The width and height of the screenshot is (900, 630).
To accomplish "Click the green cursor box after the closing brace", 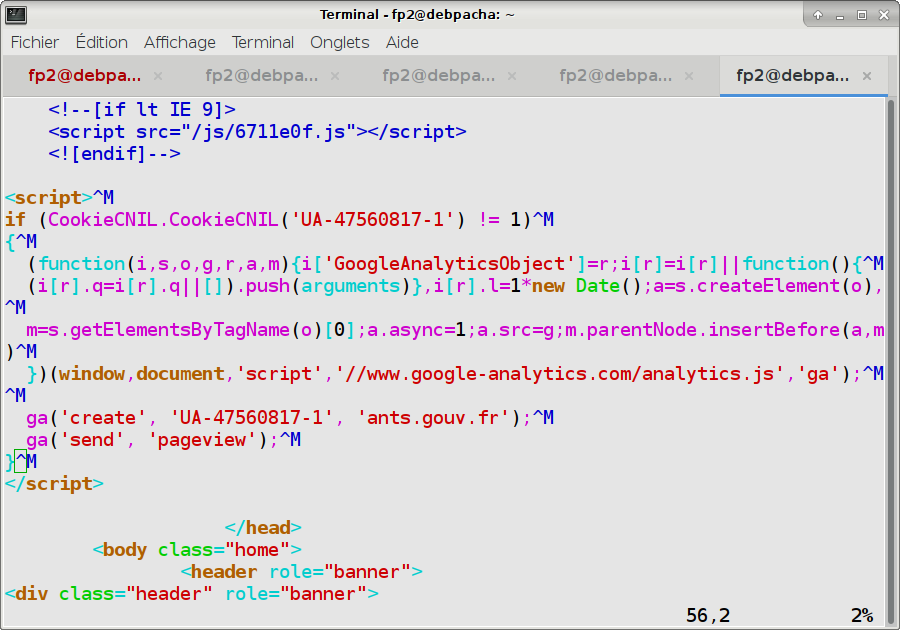I will pyautogui.click(x=21, y=461).
